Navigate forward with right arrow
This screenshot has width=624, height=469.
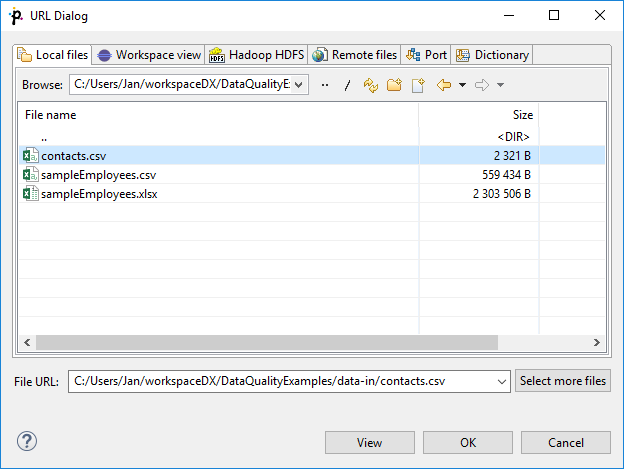click(x=482, y=85)
